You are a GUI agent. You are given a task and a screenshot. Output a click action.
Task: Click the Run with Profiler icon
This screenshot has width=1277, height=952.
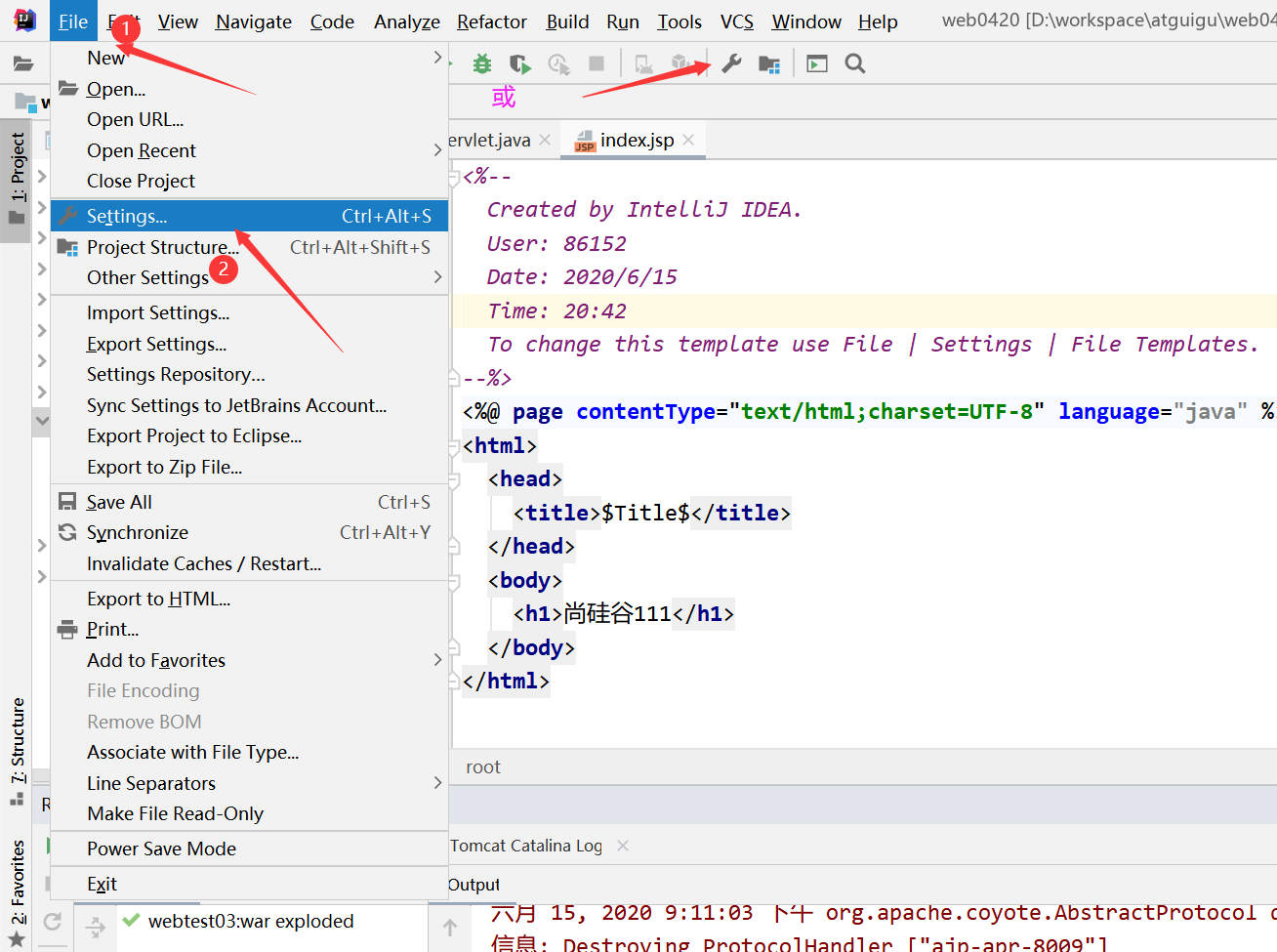click(558, 63)
